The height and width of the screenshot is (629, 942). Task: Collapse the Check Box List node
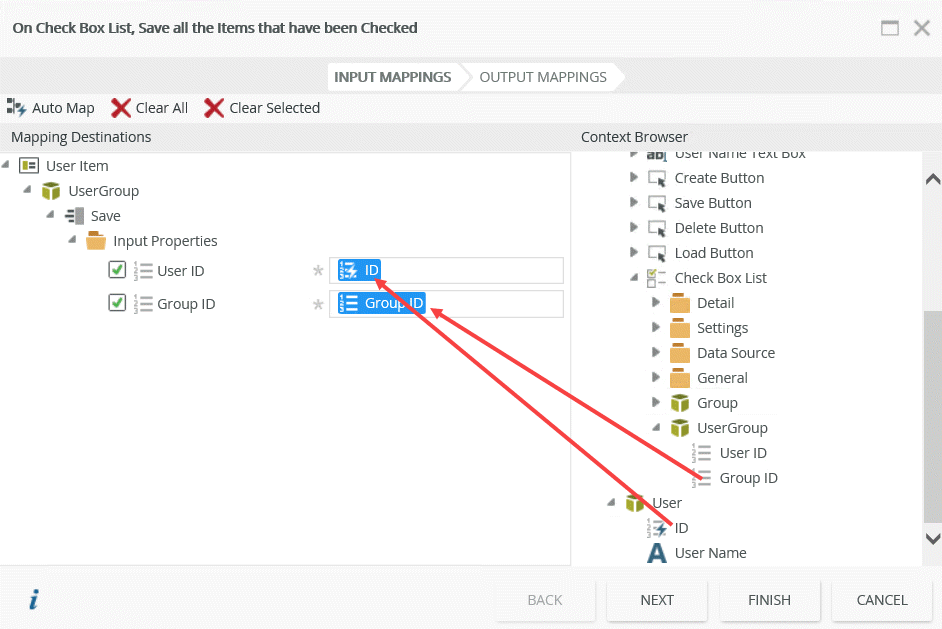(x=634, y=278)
